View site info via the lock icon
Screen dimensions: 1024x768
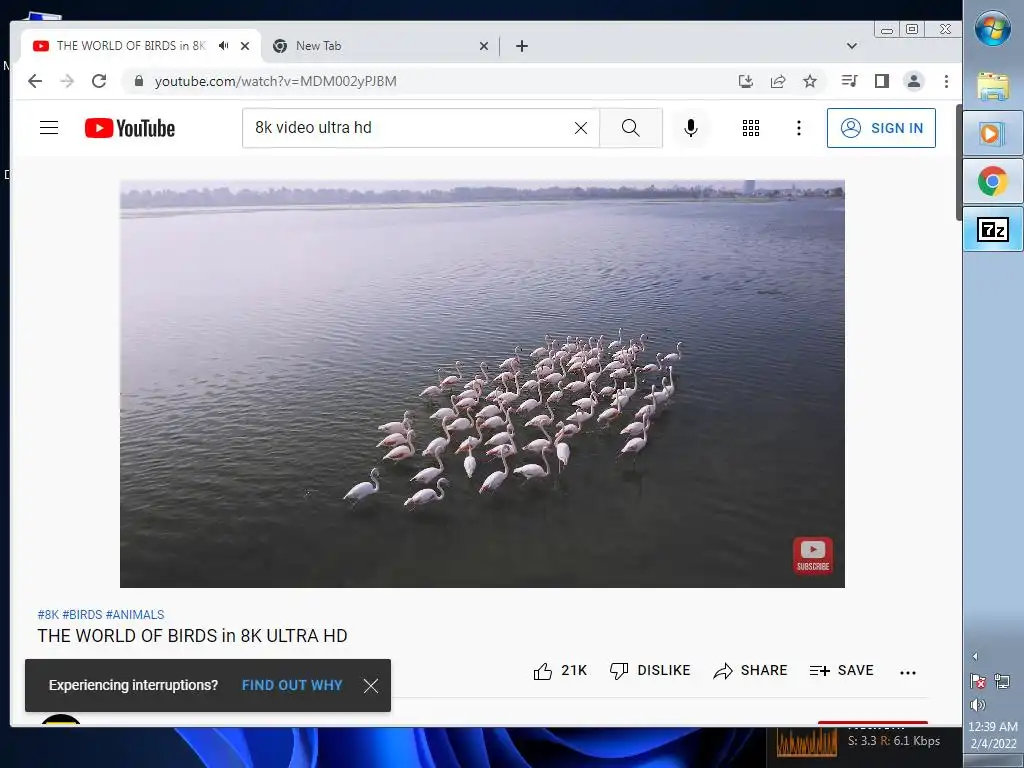pos(138,81)
